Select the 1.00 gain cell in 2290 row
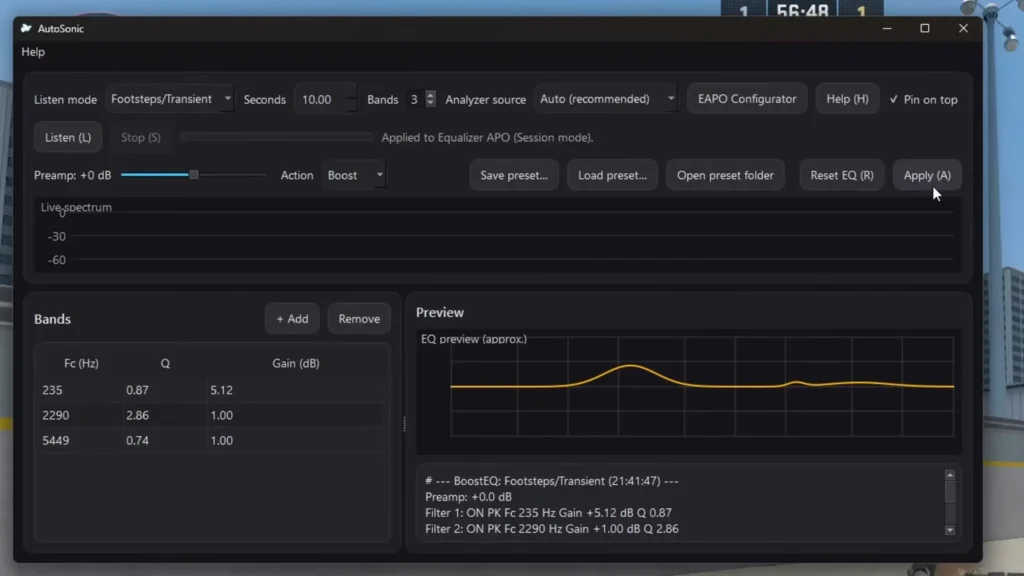 click(x=295, y=415)
